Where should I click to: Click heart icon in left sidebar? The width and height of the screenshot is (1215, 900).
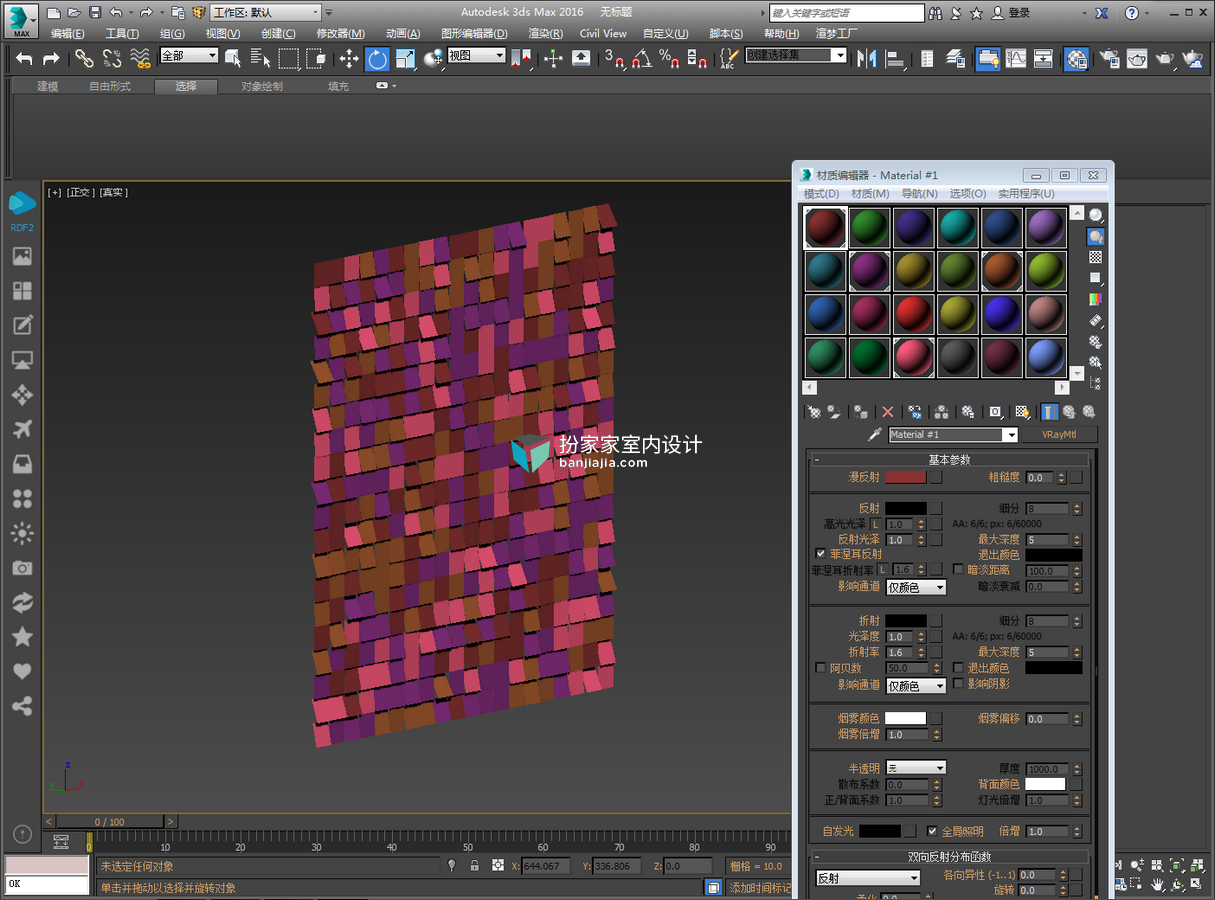[x=22, y=672]
